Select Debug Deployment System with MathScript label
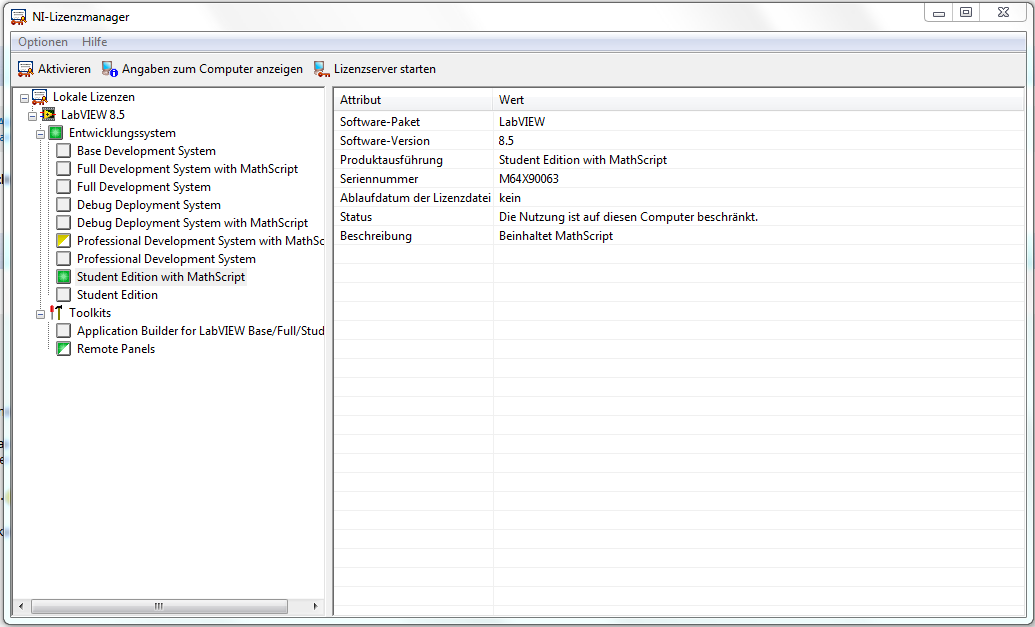The height and width of the screenshot is (627, 1035). point(192,222)
